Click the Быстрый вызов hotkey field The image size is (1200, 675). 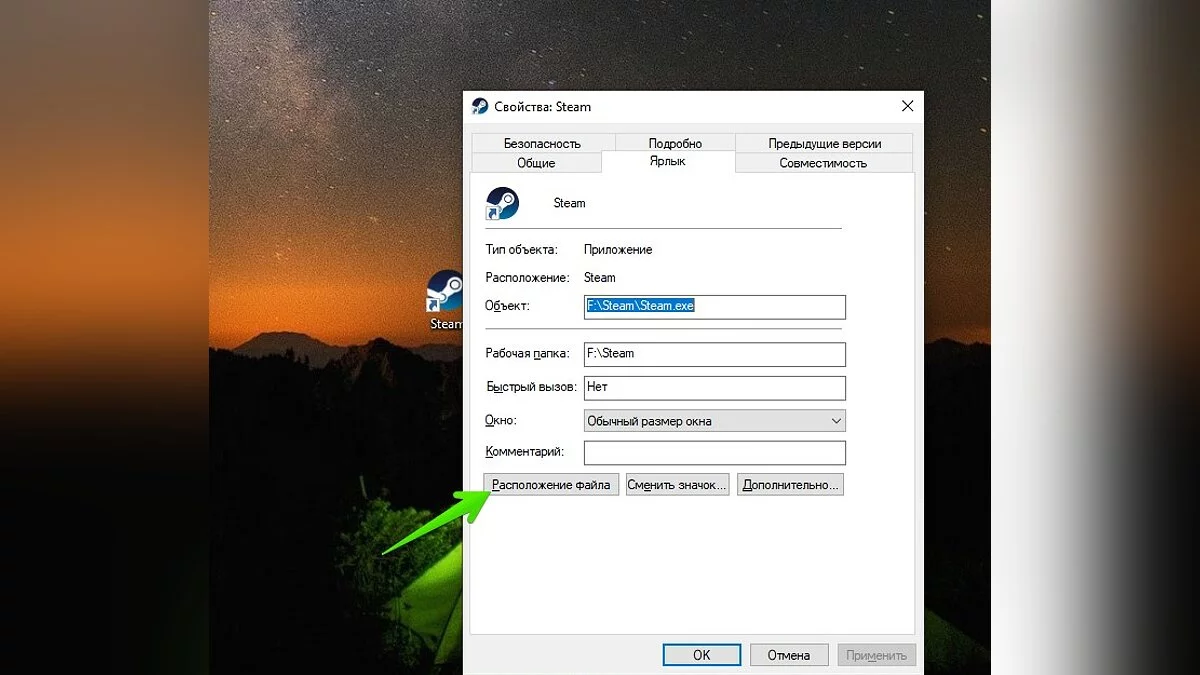point(714,387)
